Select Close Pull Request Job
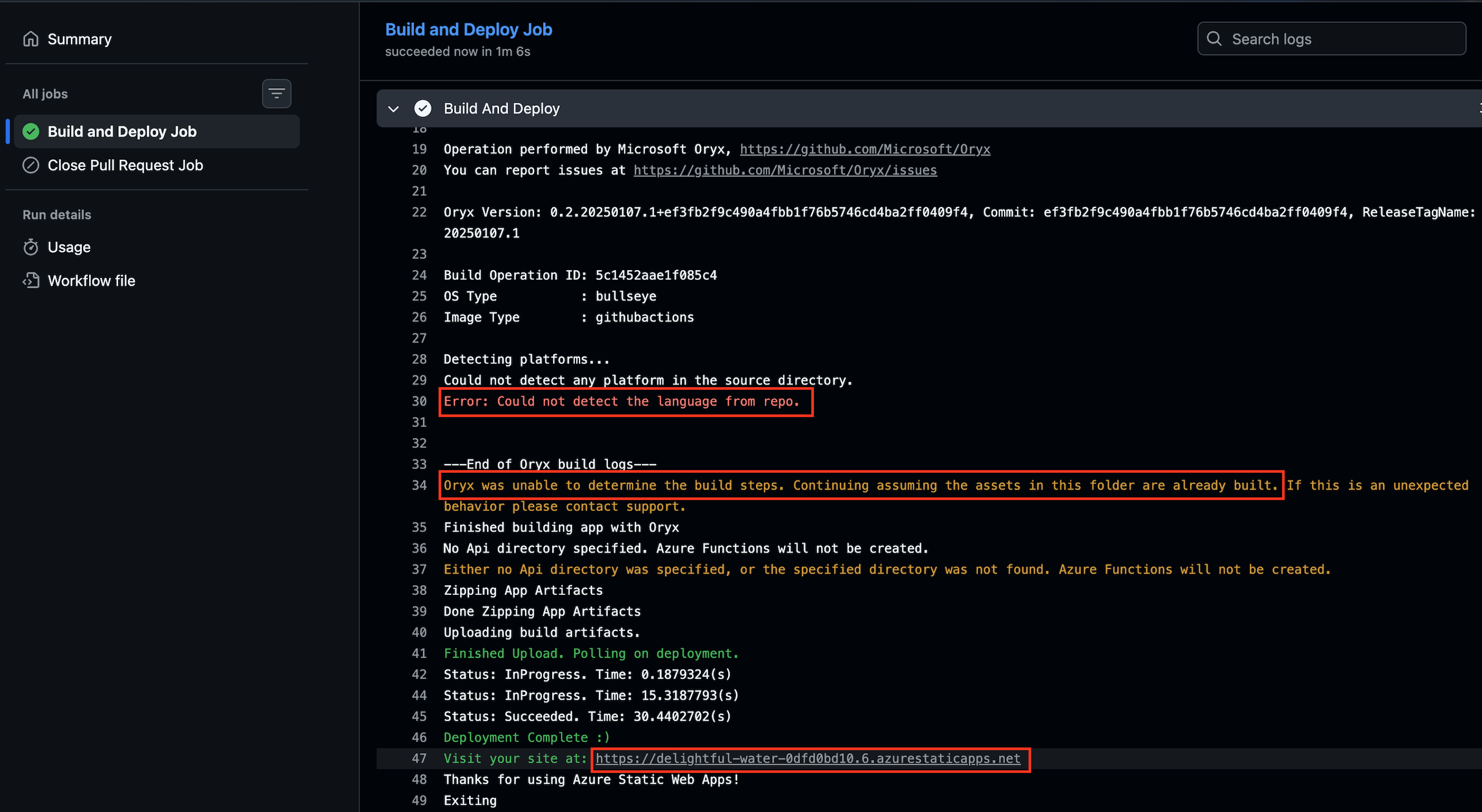 tap(125, 165)
